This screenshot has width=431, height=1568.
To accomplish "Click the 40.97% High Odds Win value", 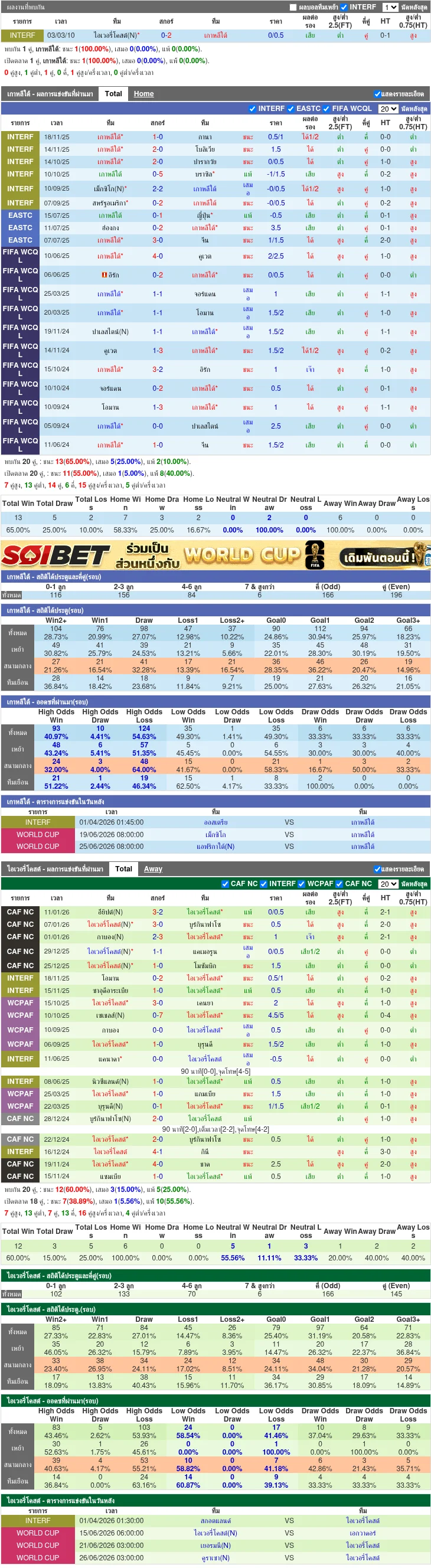I will [x=56, y=737].
